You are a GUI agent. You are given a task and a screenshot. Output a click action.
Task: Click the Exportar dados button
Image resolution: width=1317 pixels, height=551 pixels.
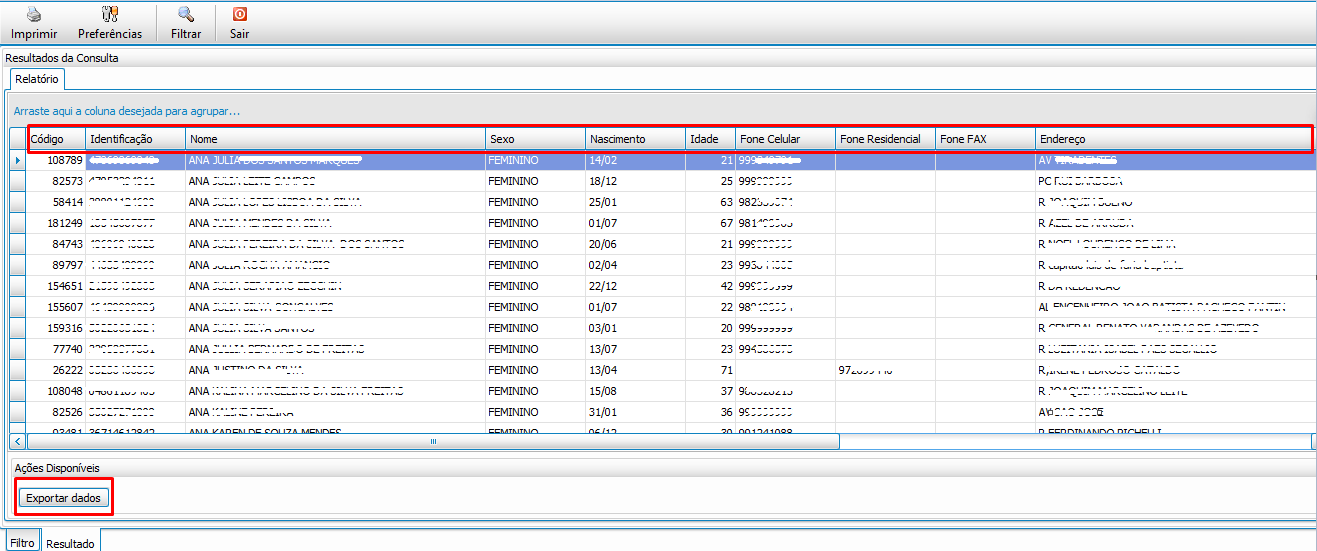tap(63, 497)
